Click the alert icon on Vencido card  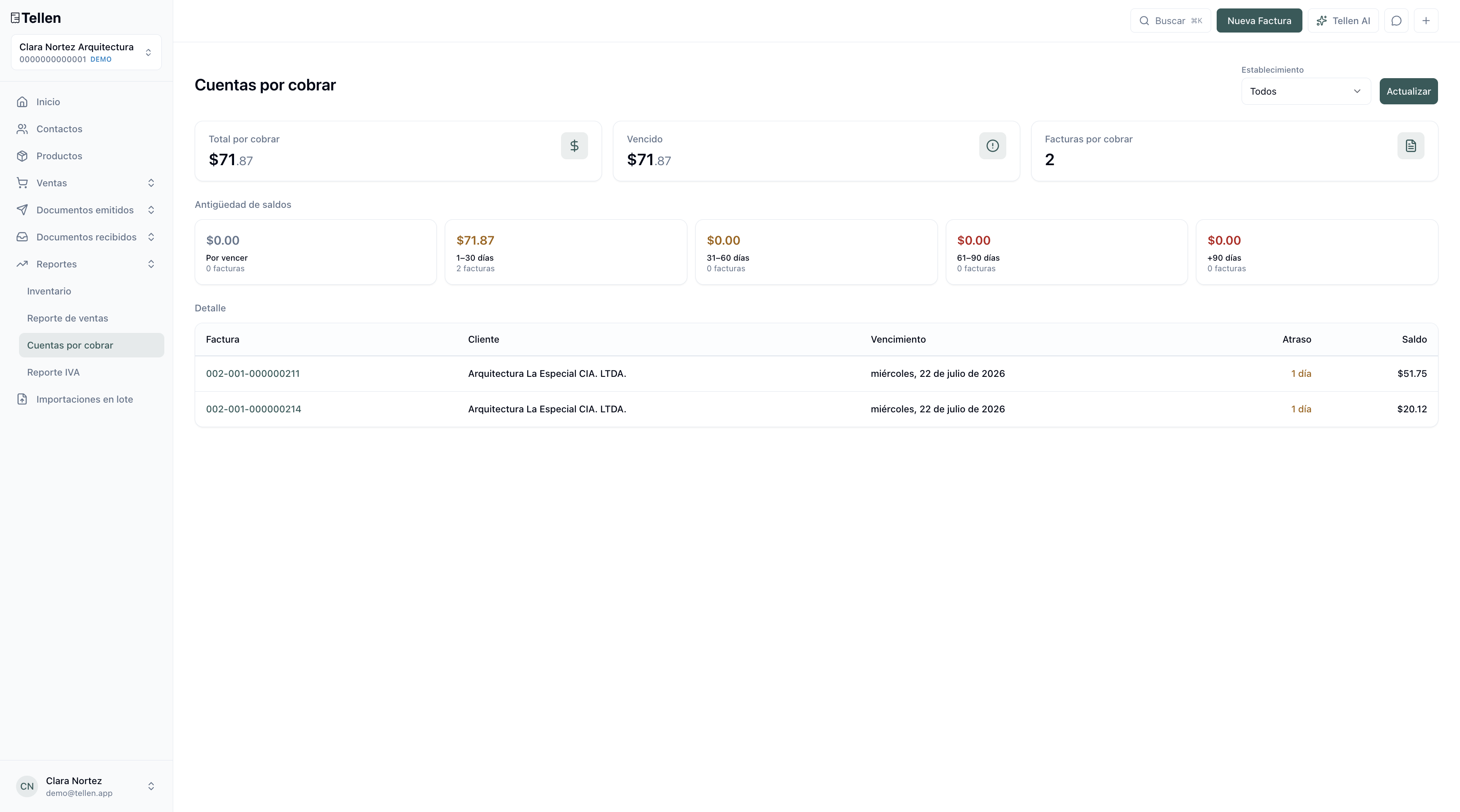pos(992,146)
